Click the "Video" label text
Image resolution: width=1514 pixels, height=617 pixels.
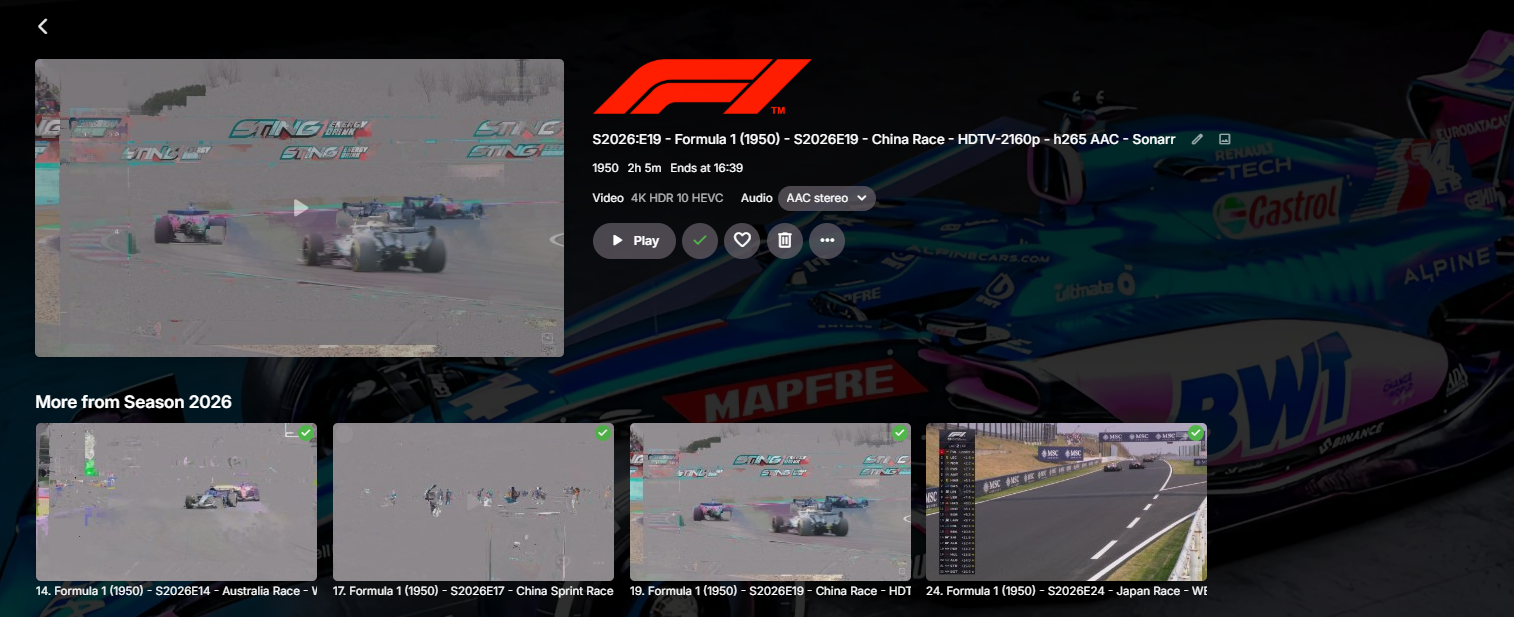(x=608, y=198)
